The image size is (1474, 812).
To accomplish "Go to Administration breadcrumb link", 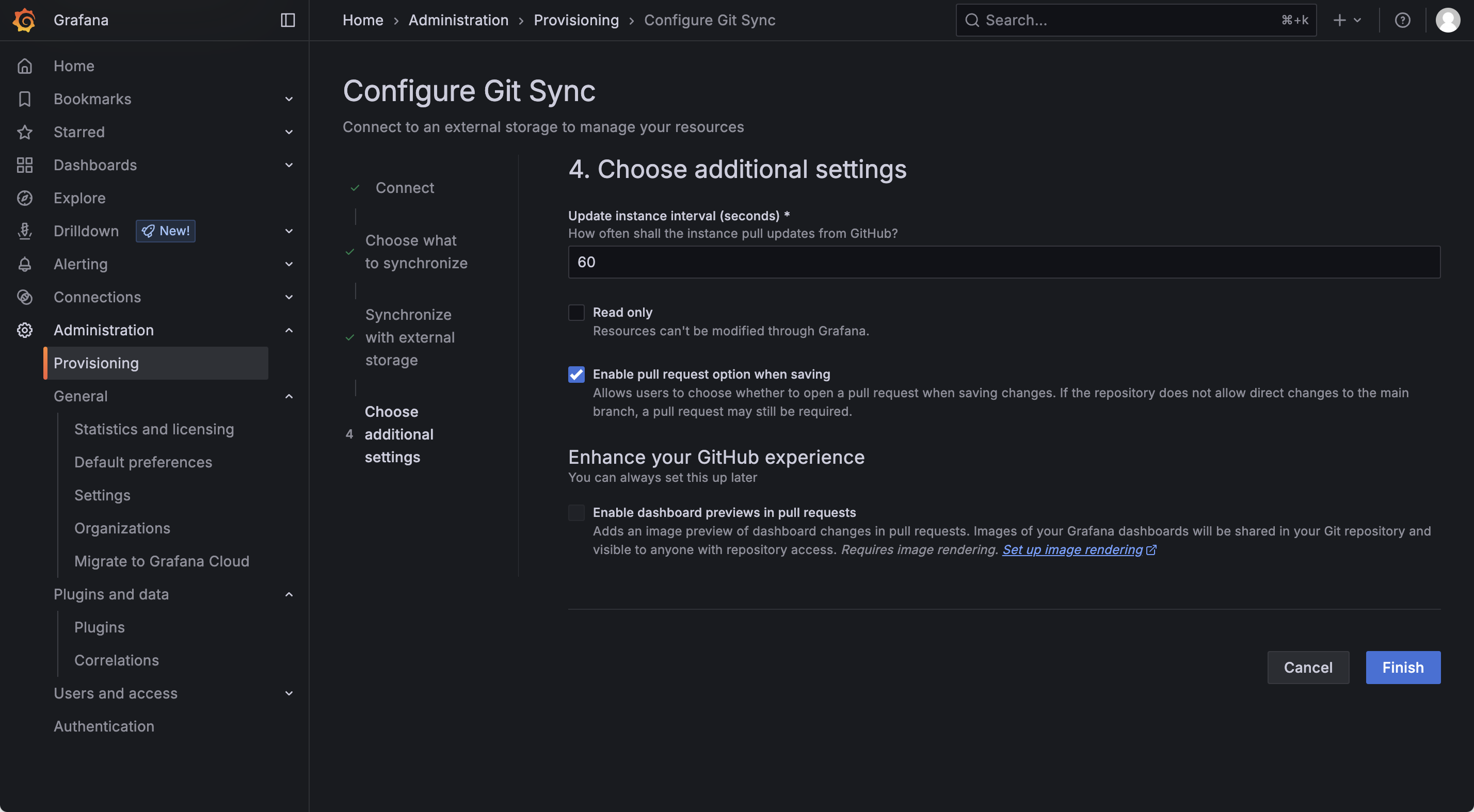I will pyautogui.click(x=458, y=20).
